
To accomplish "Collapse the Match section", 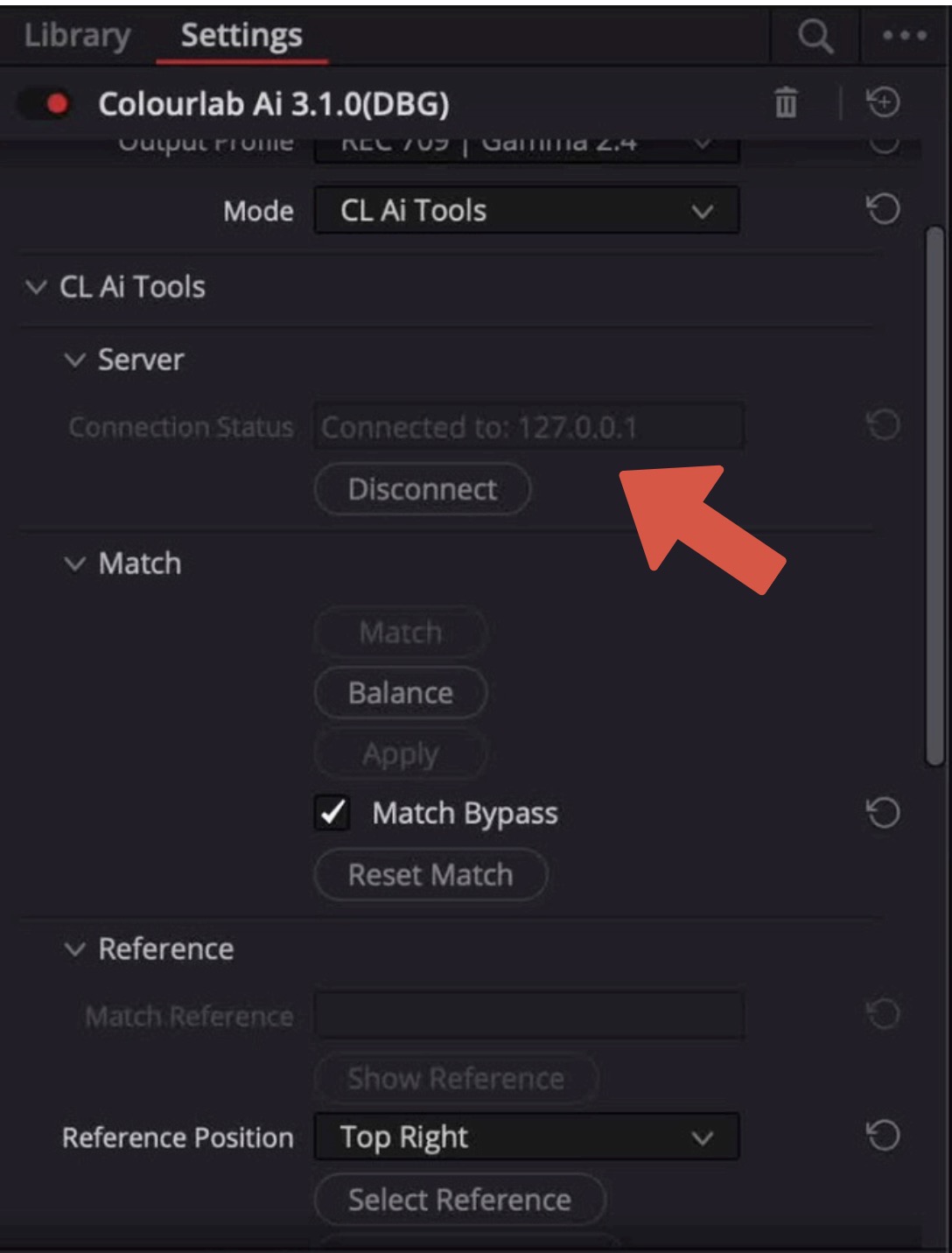I will tap(75, 563).
